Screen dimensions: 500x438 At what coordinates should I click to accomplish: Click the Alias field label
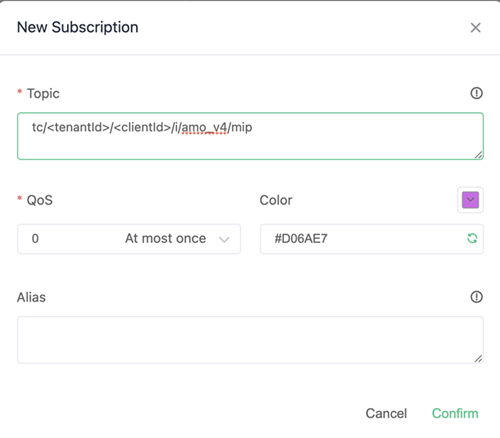pyautogui.click(x=31, y=297)
